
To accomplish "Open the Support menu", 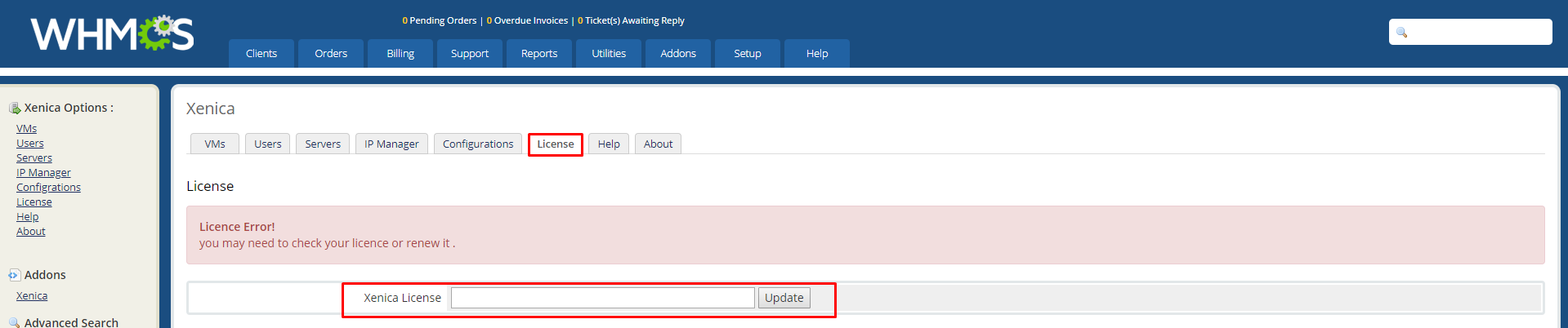I will pos(470,53).
